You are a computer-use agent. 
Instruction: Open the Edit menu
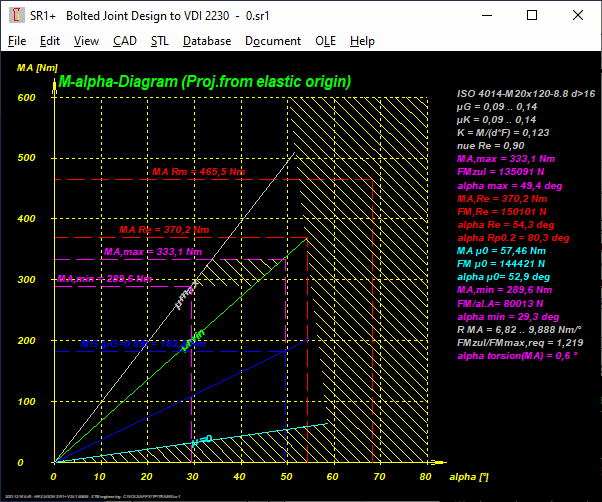click(50, 41)
